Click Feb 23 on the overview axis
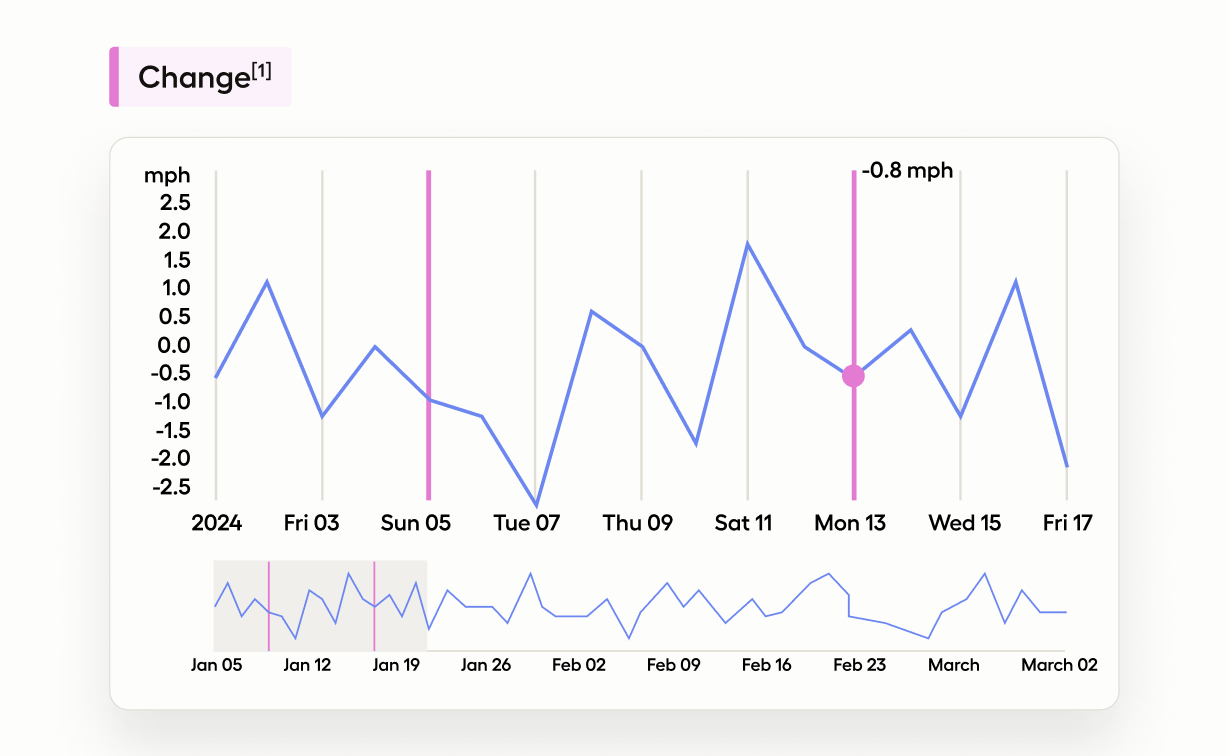Image resolution: width=1229 pixels, height=756 pixels. (x=859, y=665)
